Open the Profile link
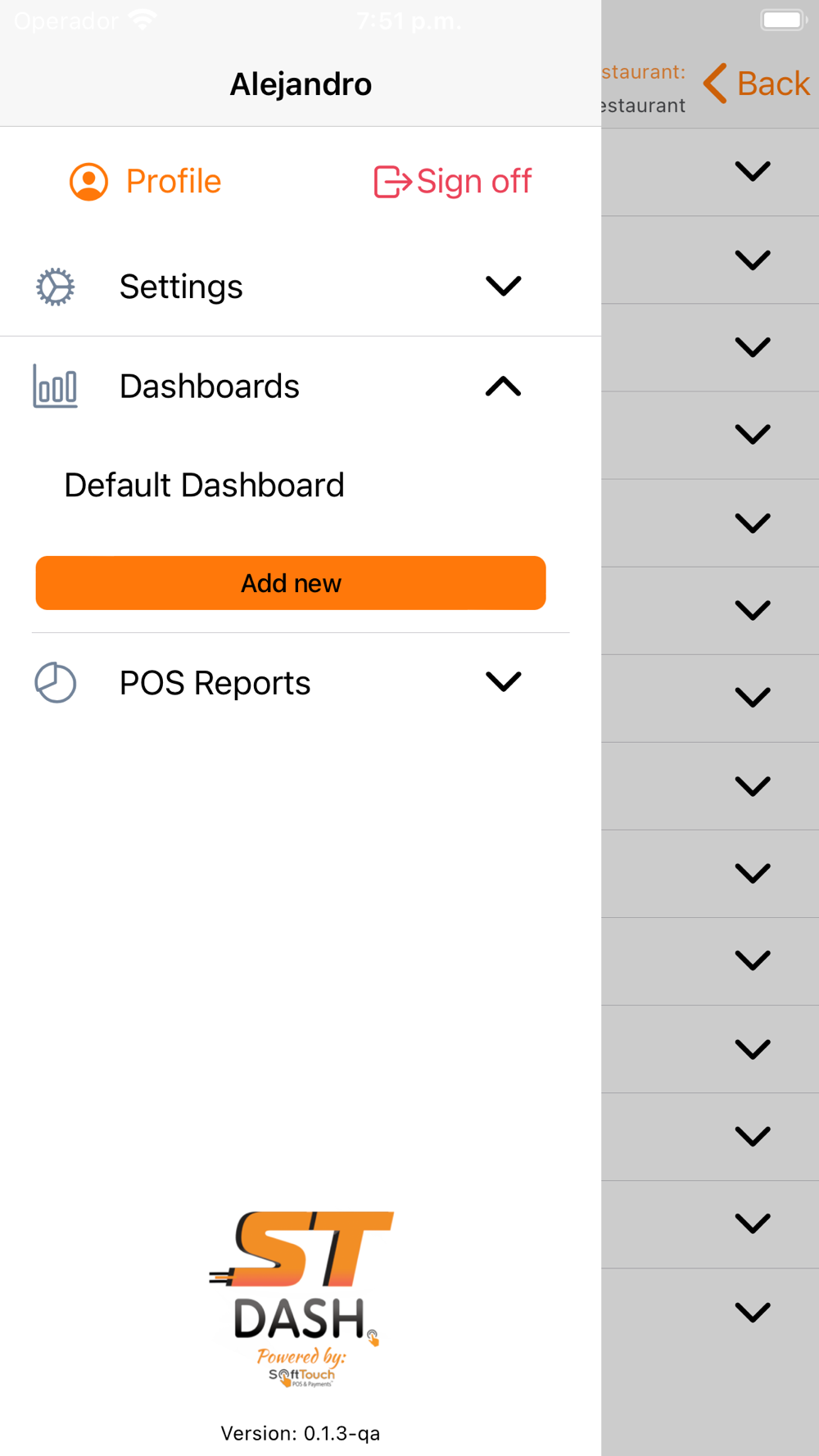Image resolution: width=819 pixels, height=1456 pixels. pyautogui.click(x=174, y=182)
